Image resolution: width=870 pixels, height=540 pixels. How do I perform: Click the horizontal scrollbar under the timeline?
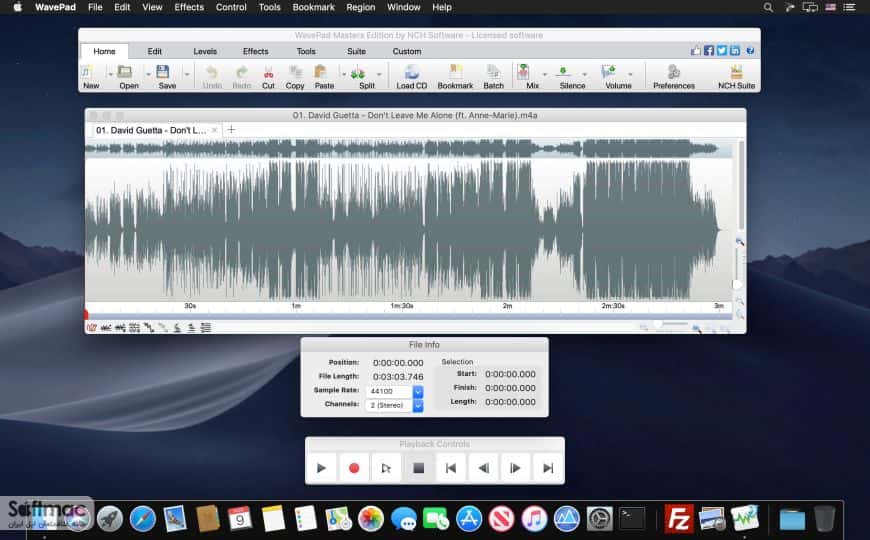(x=409, y=316)
